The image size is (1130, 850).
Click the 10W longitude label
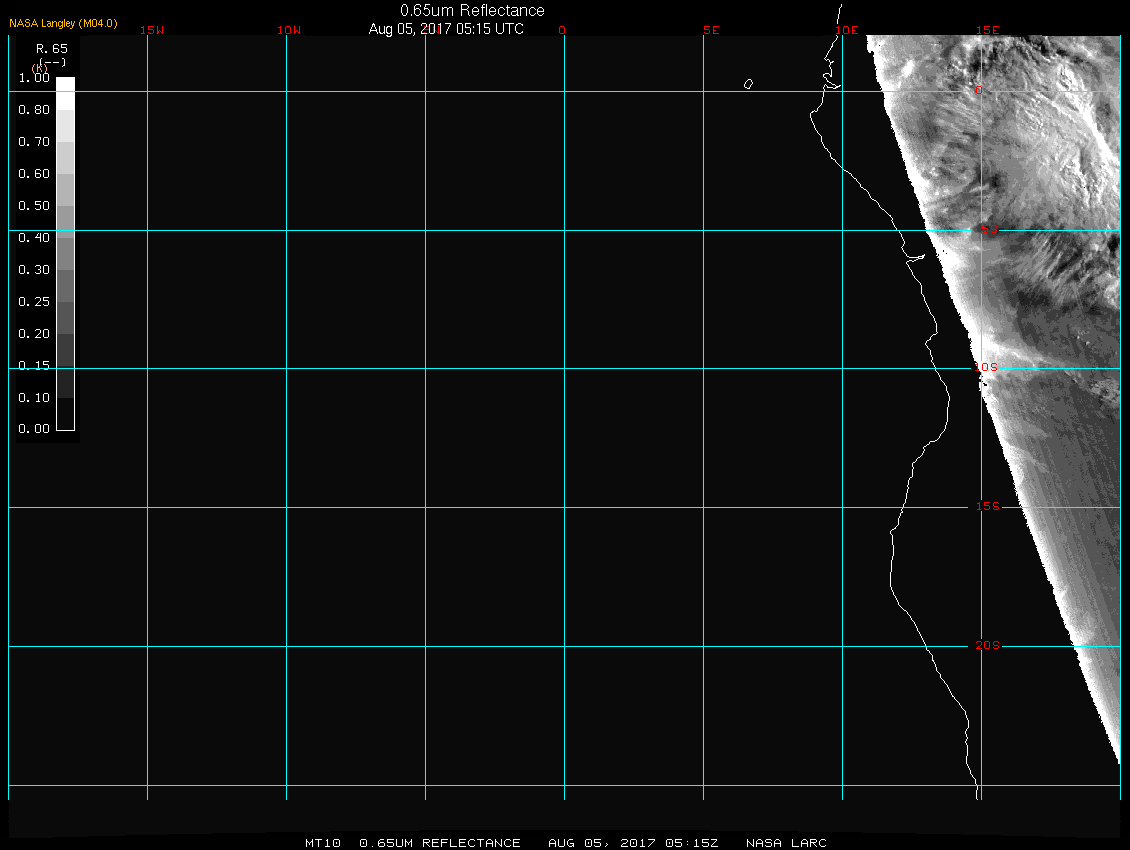pos(289,30)
